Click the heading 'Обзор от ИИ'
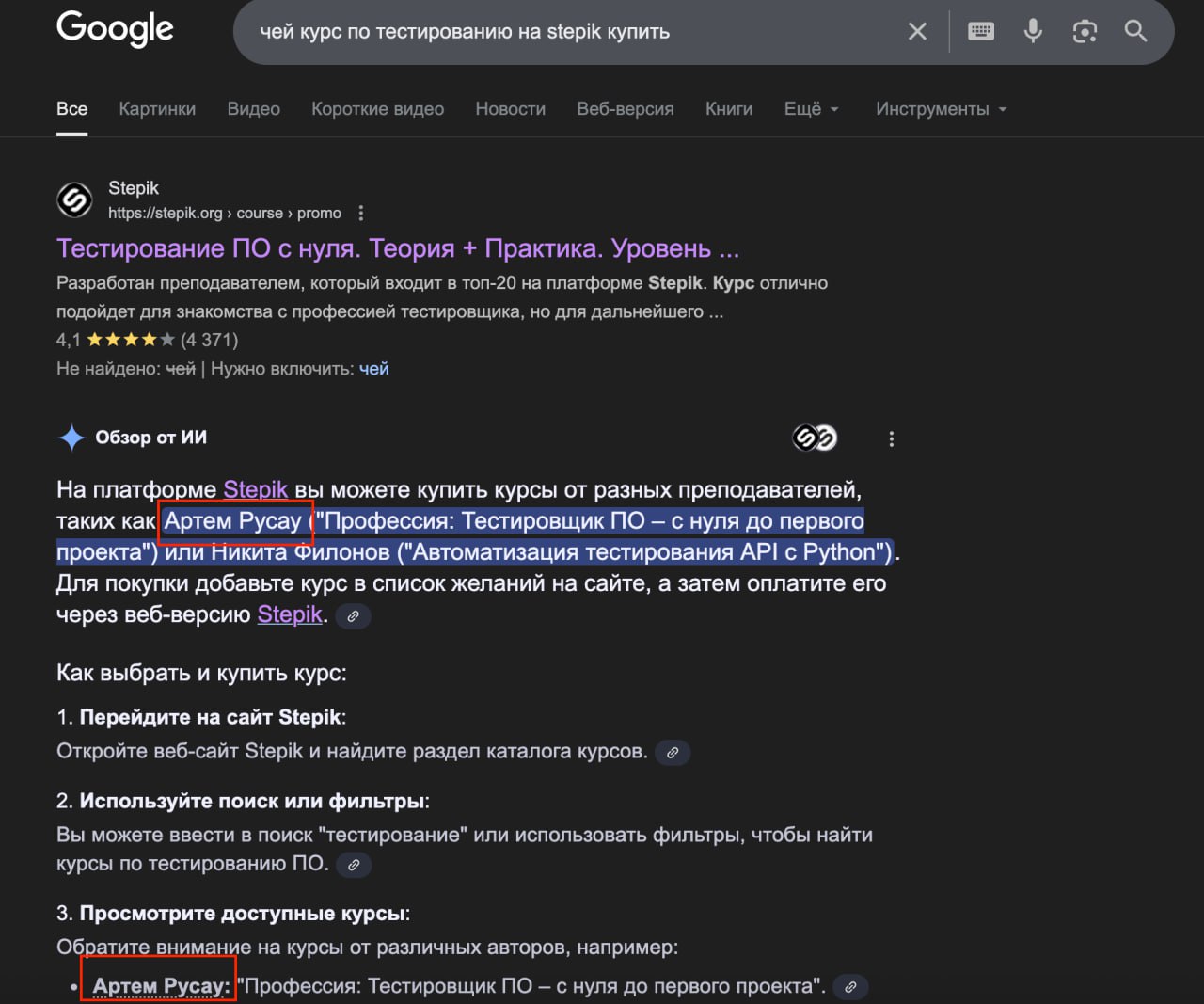The image size is (1204, 1004). (x=151, y=438)
